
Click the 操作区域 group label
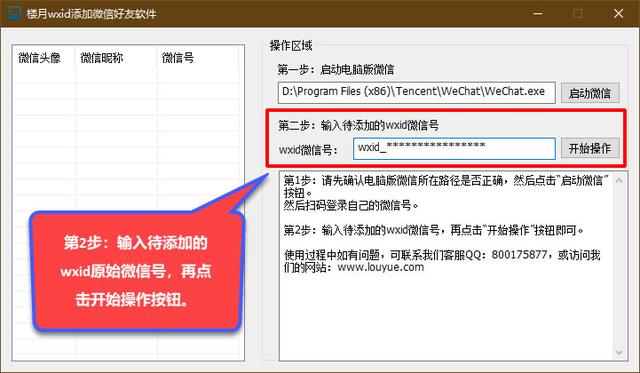[x=291, y=46]
